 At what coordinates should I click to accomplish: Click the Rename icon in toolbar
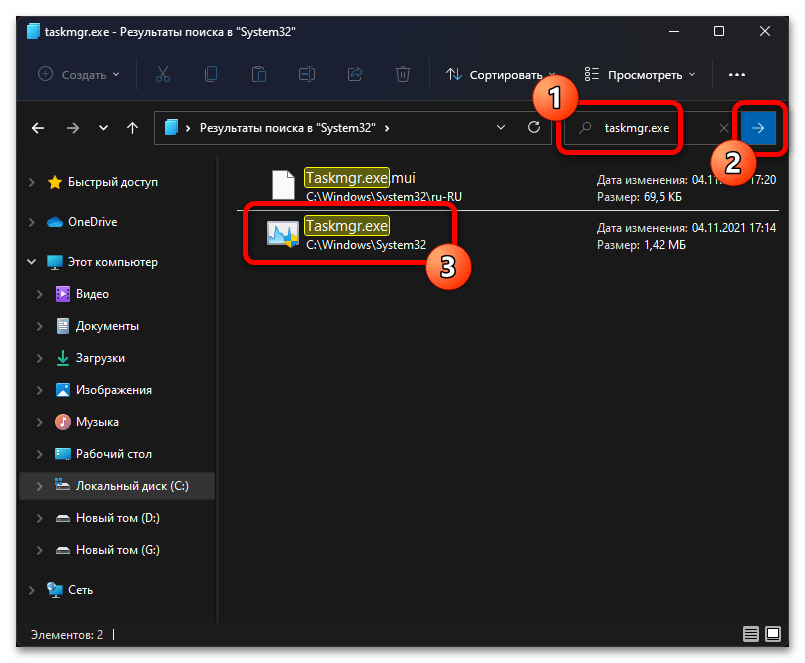click(307, 74)
